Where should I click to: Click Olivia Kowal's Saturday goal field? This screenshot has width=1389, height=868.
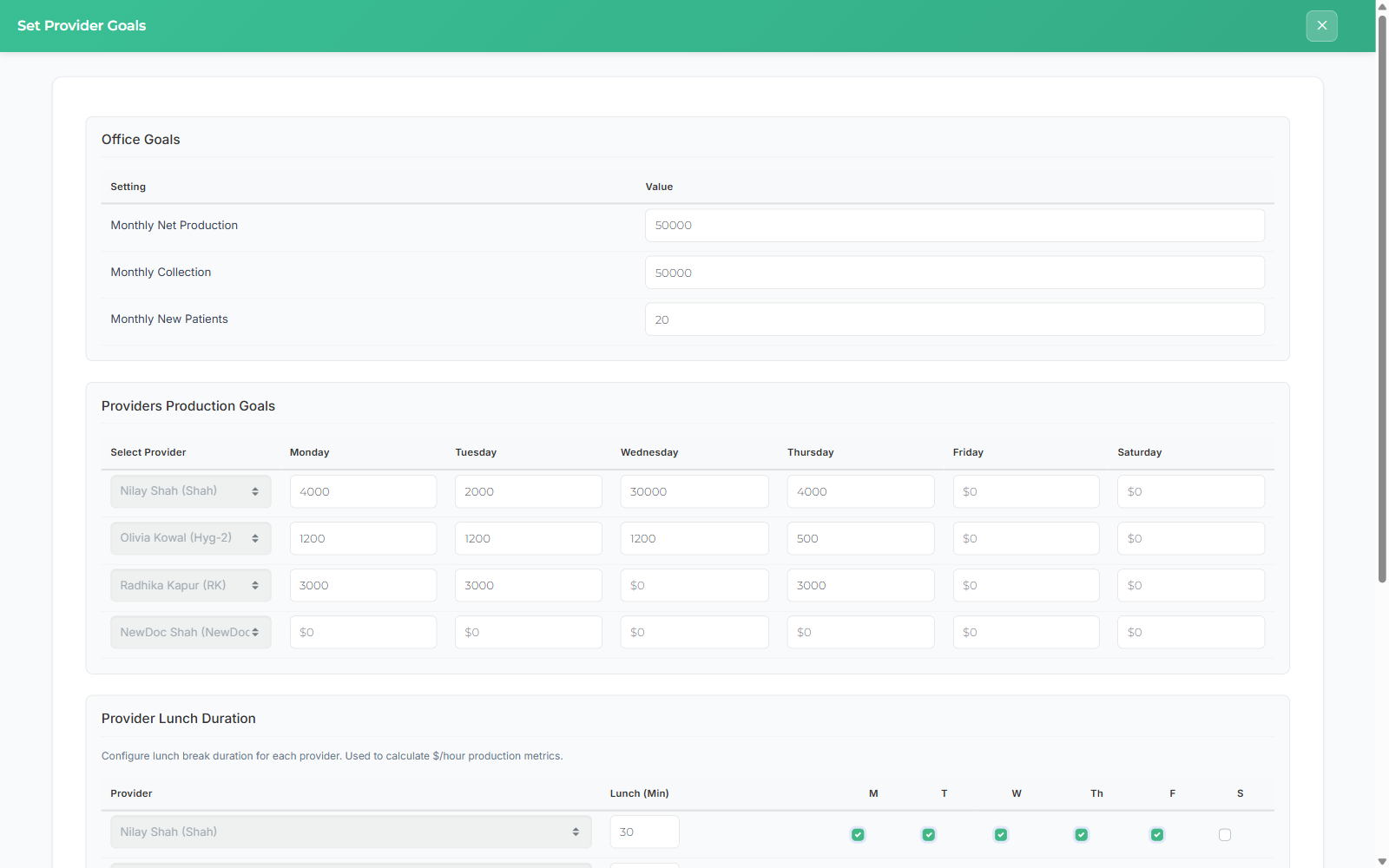point(1191,538)
